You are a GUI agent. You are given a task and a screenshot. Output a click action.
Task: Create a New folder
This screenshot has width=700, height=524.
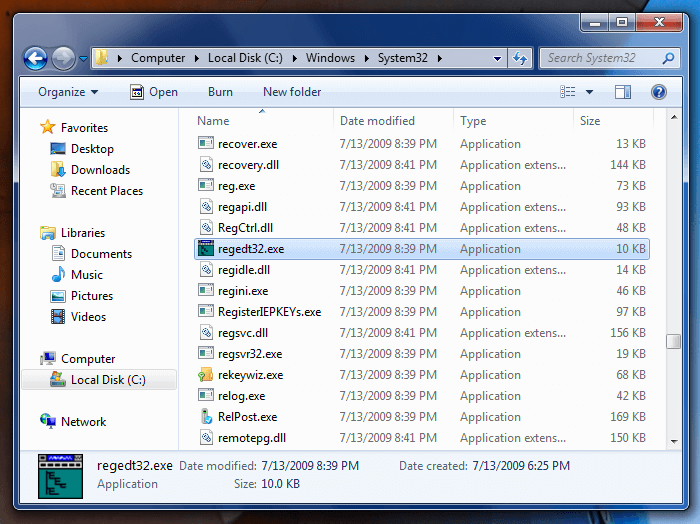click(x=292, y=92)
